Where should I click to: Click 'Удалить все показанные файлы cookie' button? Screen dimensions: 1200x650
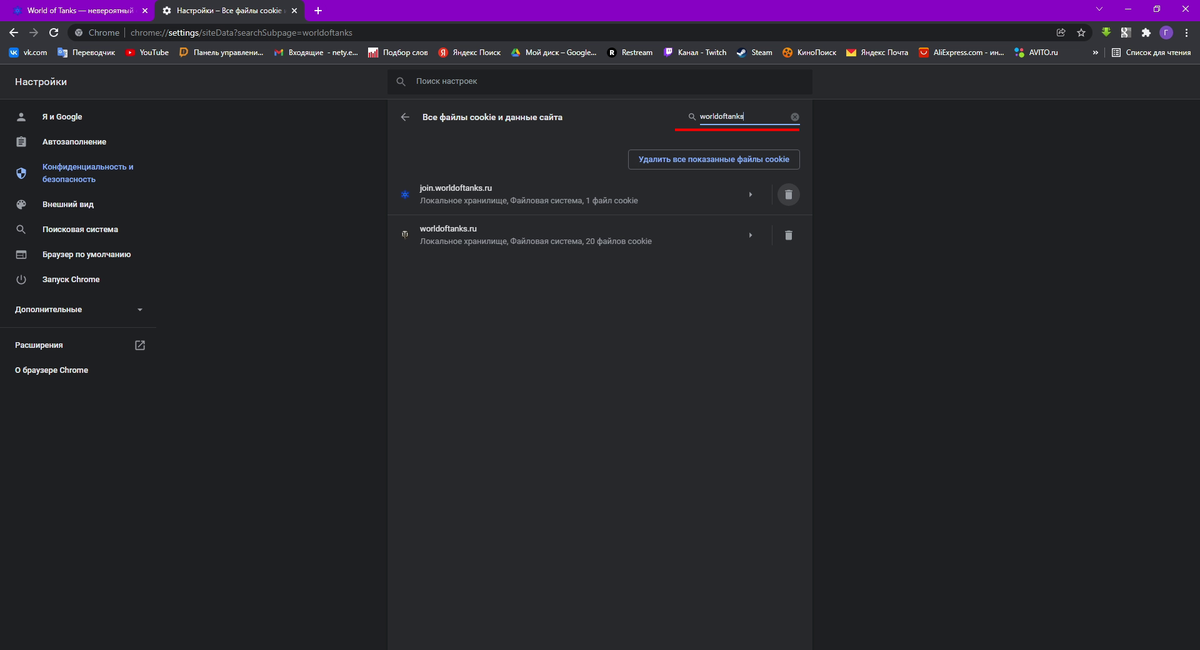714,159
